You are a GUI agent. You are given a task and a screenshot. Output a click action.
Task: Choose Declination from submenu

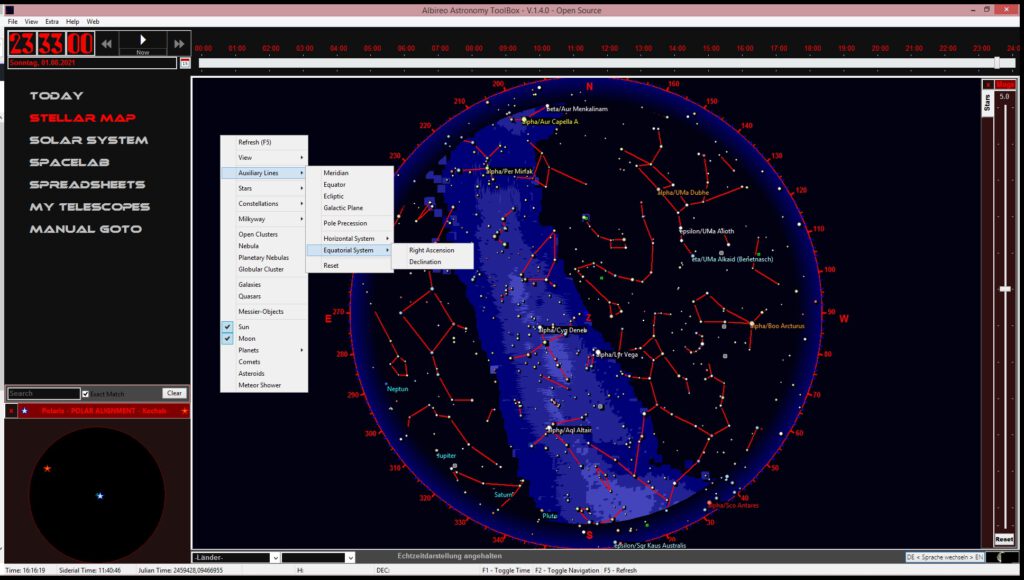tap(432, 262)
